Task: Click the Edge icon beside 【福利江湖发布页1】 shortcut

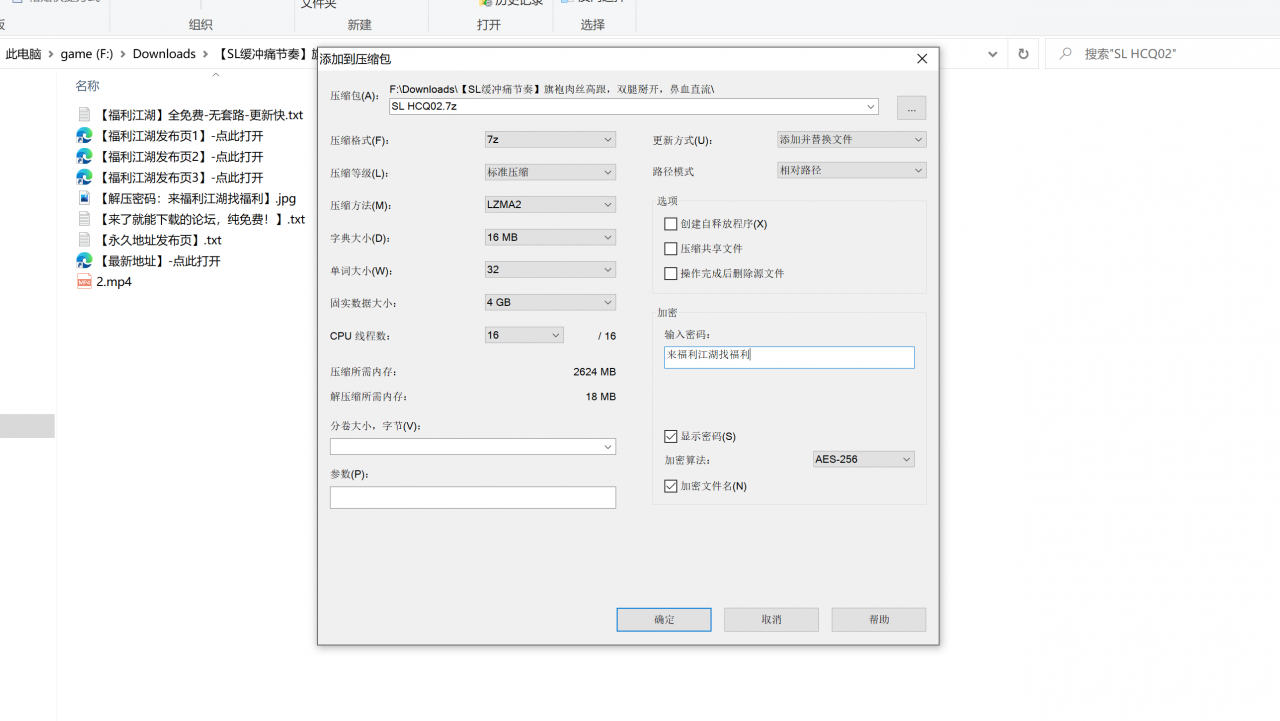Action: pyautogui.click(x=85, y=136)
